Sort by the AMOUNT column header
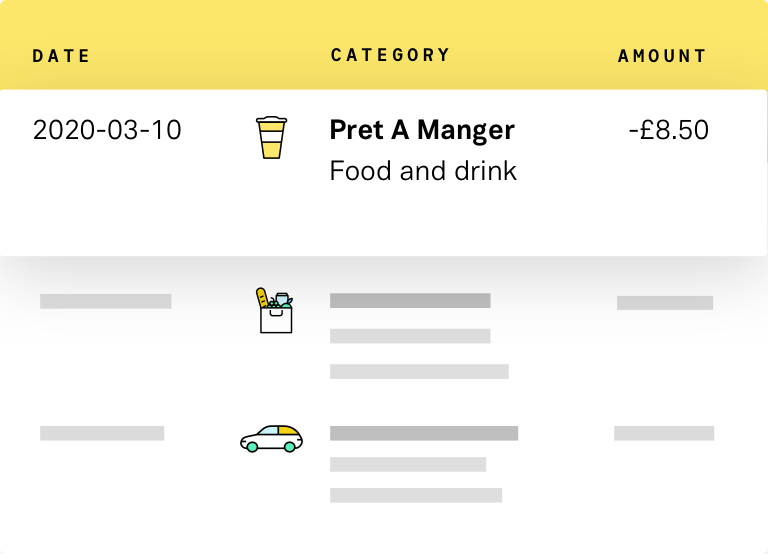This screenshot has width=768, height=554. [662, 56]
